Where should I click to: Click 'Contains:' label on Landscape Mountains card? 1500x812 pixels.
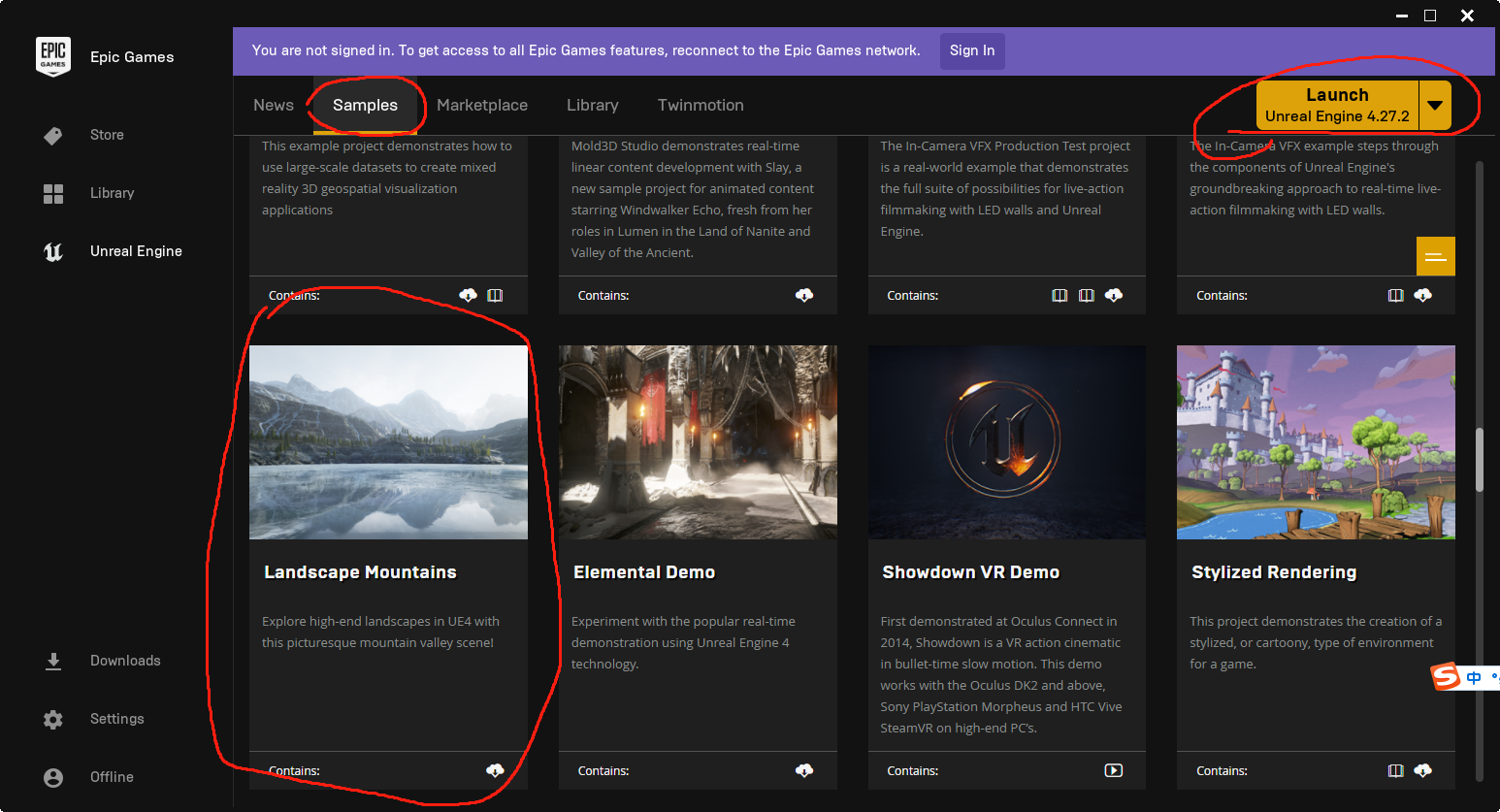pyautogui.click(x=294, y=771)
